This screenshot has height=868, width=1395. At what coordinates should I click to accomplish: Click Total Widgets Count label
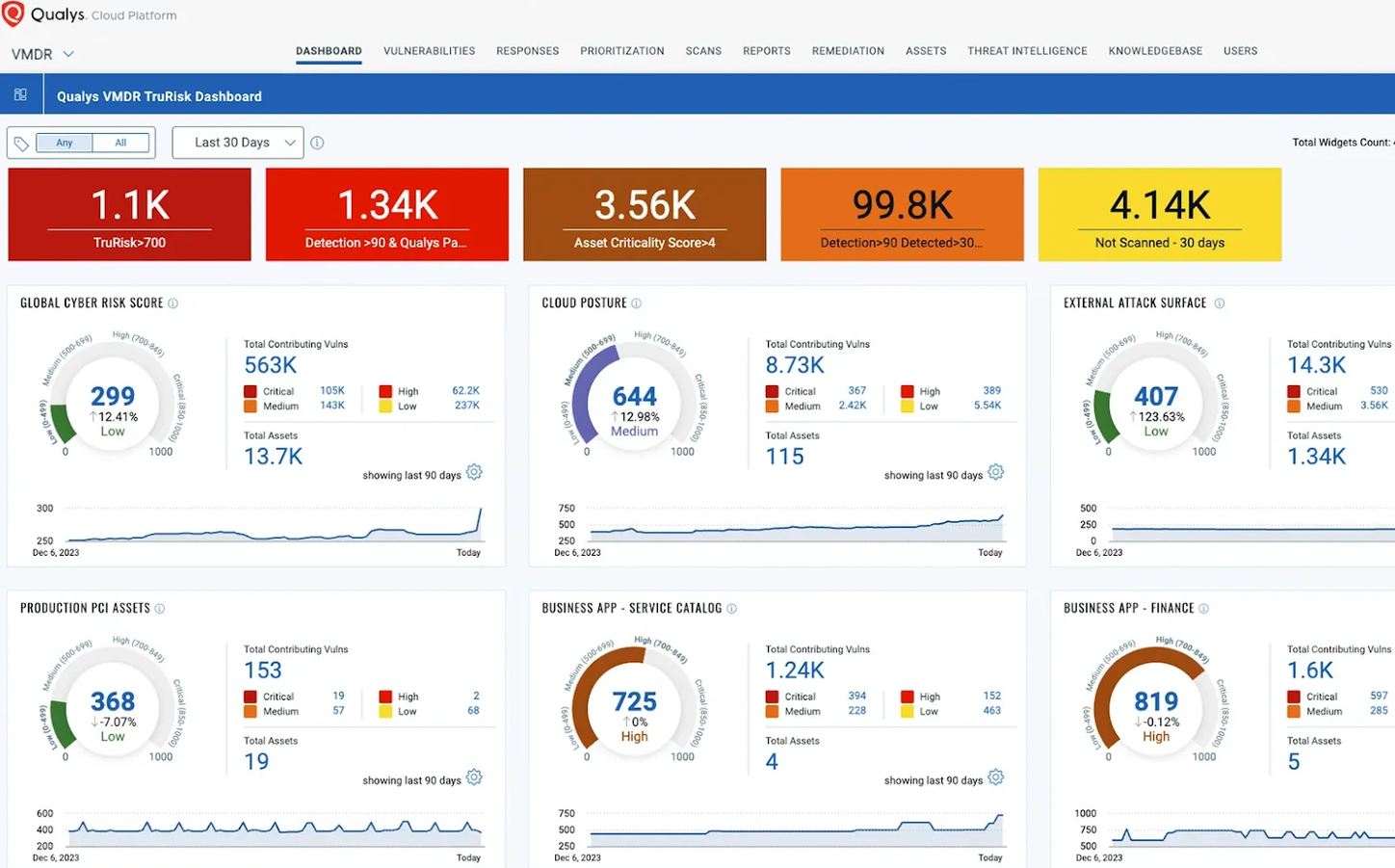pyautogui.click(x=1342, y=143)
